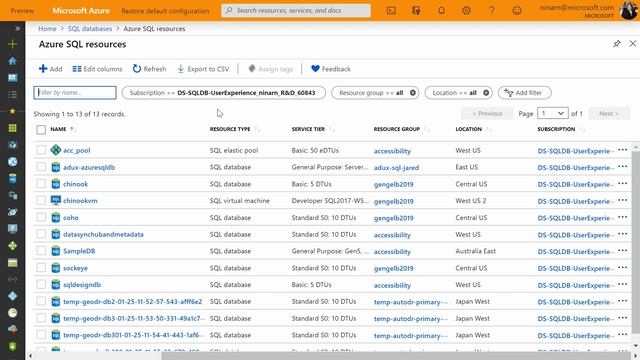Open the more options ellipsis for chinookvm

coord(622,200)
